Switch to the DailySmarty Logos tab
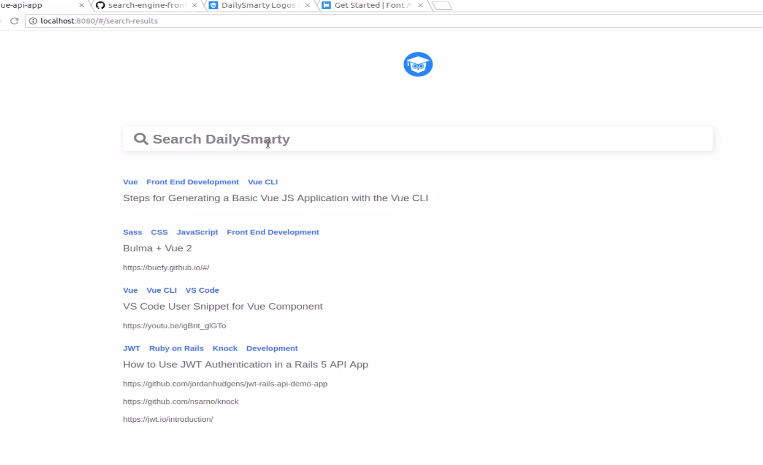This screenshot has width=763, height=465. [258, 5]
